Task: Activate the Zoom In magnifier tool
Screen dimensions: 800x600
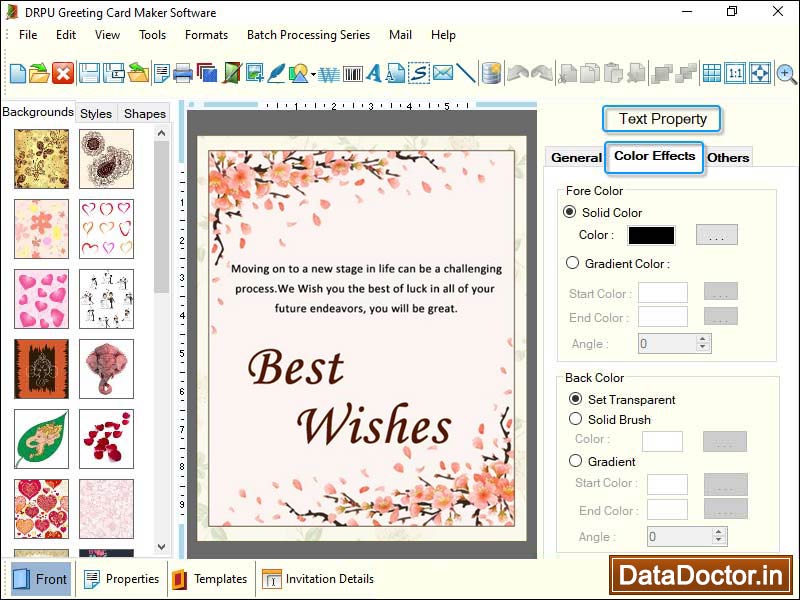Action: coord(783,73)
